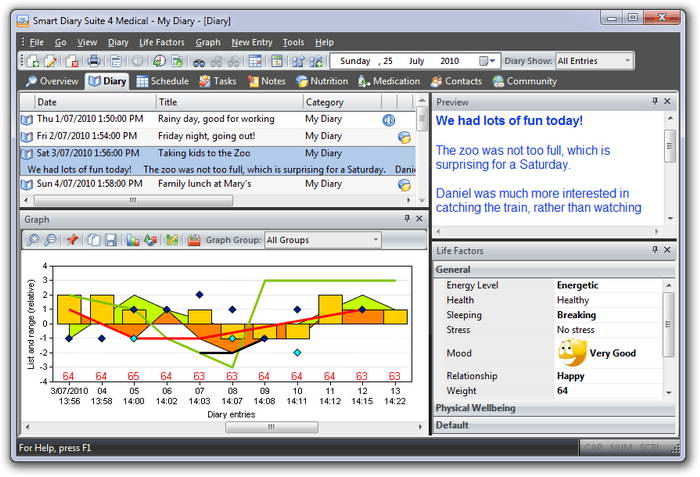Open the Life Factors menu
The height and width of the screenshot is (477, 700).
162,42
